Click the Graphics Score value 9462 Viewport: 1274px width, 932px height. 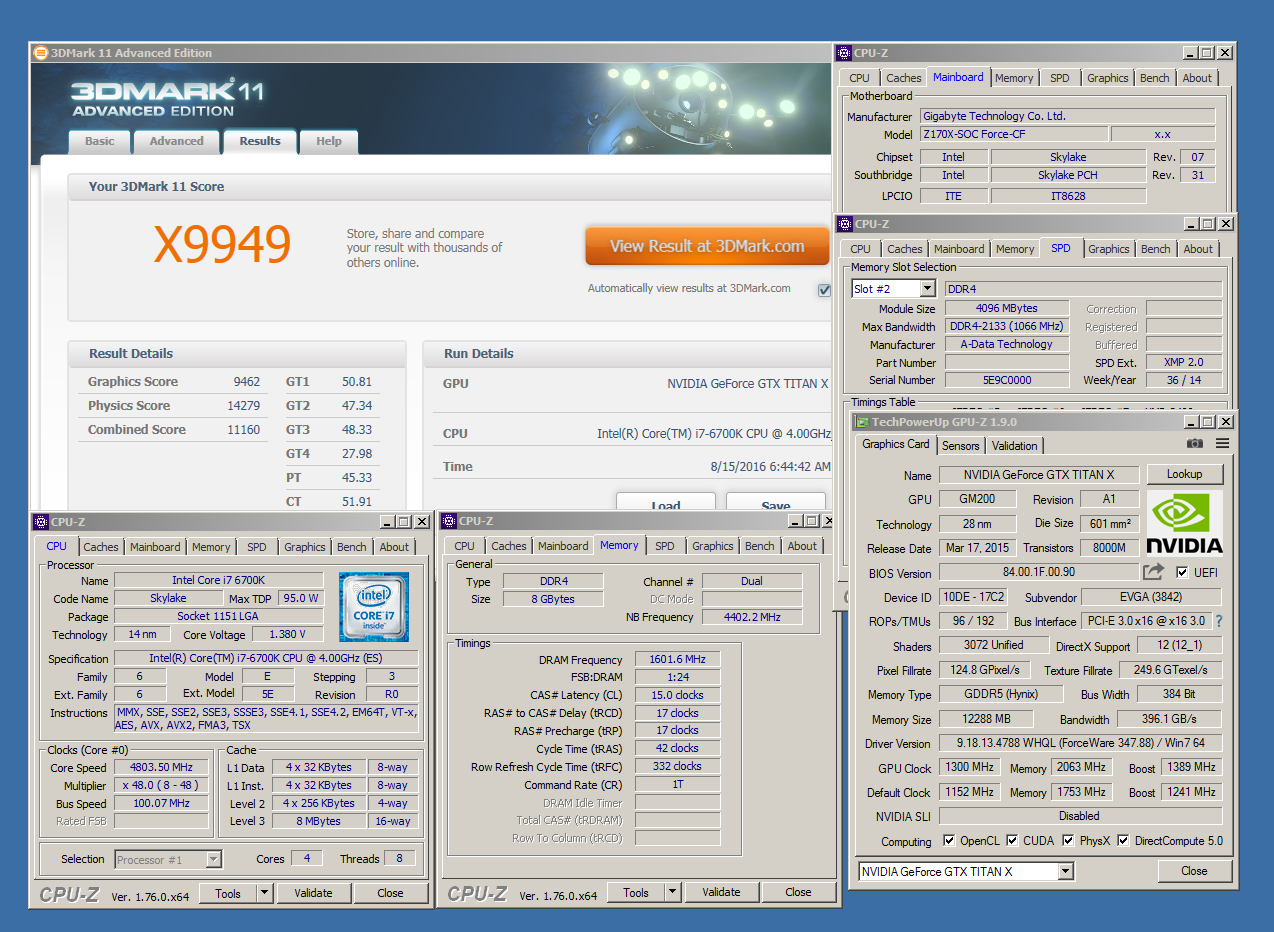[x=246, y=382]
